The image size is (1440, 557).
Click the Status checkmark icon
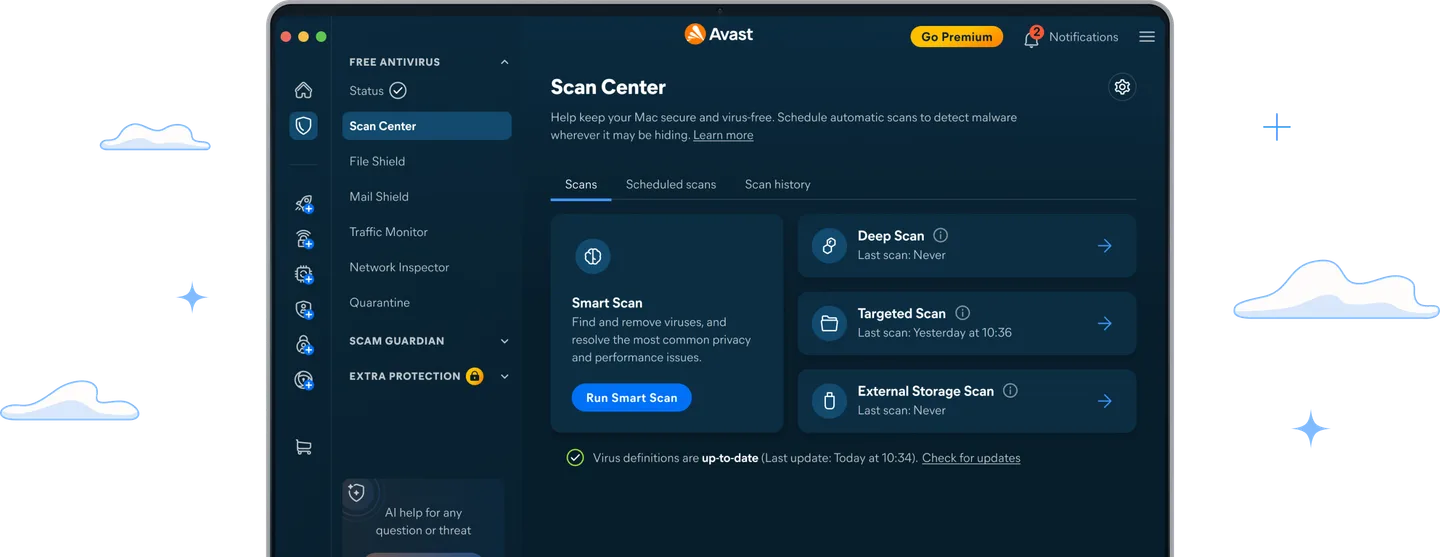pos(398,91)
